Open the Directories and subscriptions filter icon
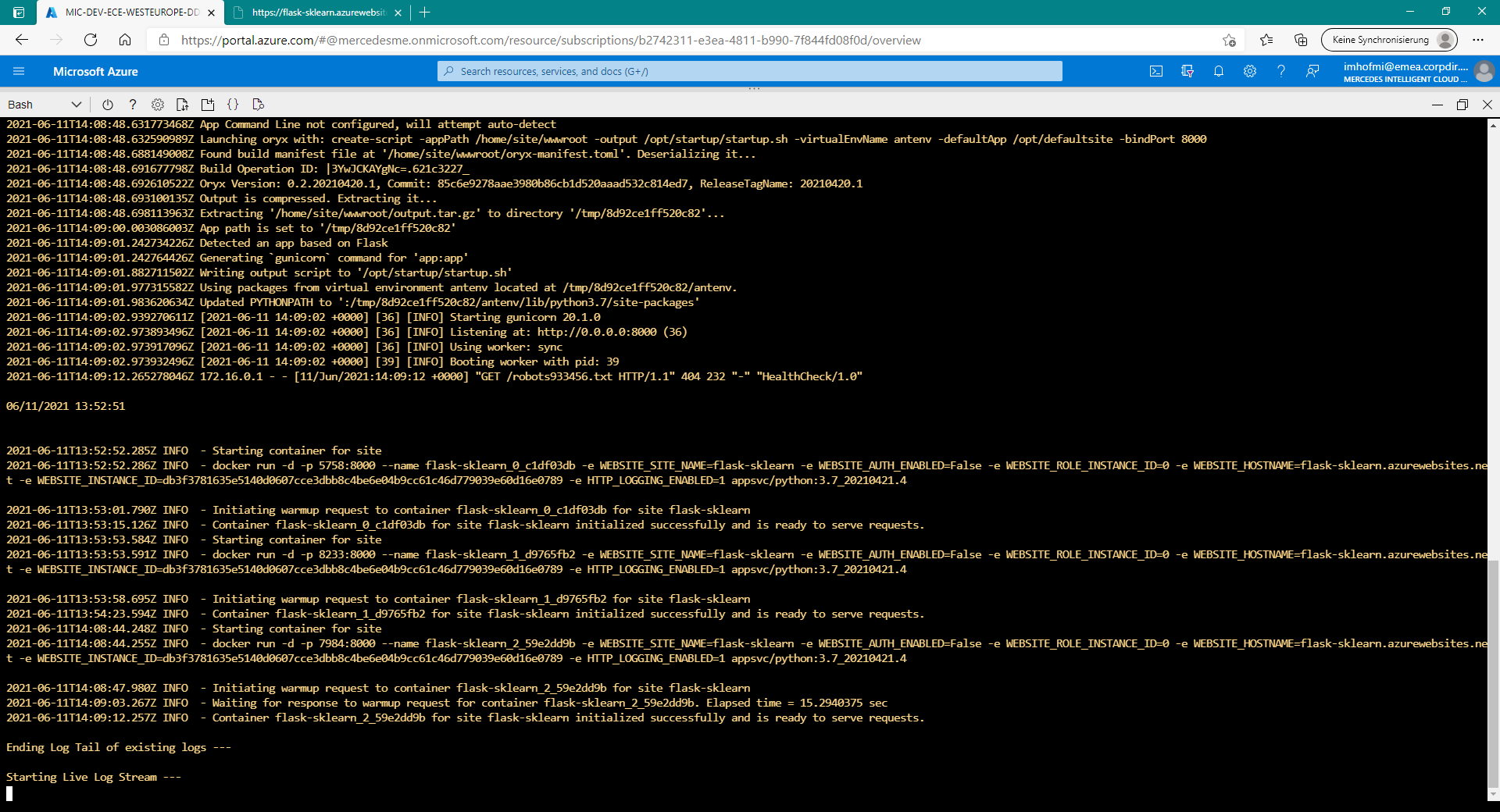Viewport: 1500px width, 812px height. point(1187,71)
